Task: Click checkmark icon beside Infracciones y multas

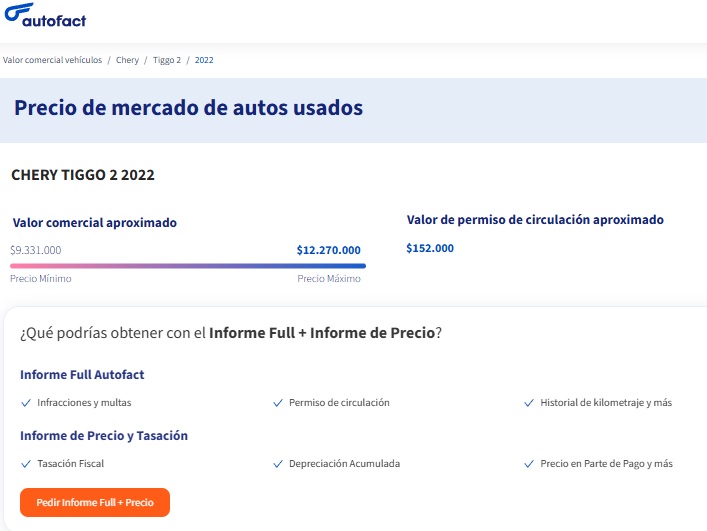Action: [26, 403]
